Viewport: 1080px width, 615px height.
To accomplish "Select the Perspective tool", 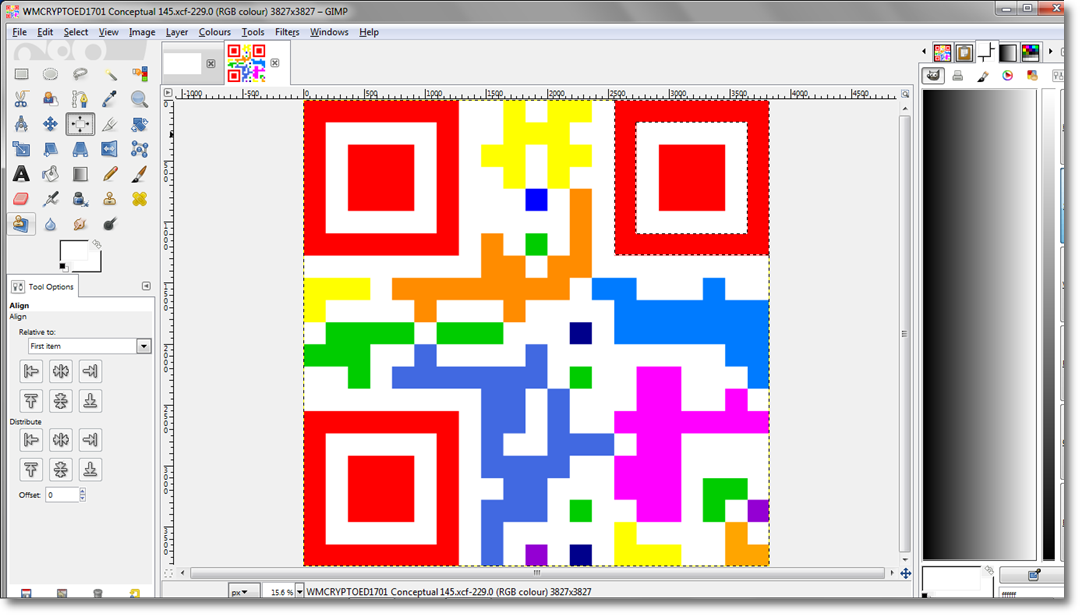I will (x=80, y=149).
